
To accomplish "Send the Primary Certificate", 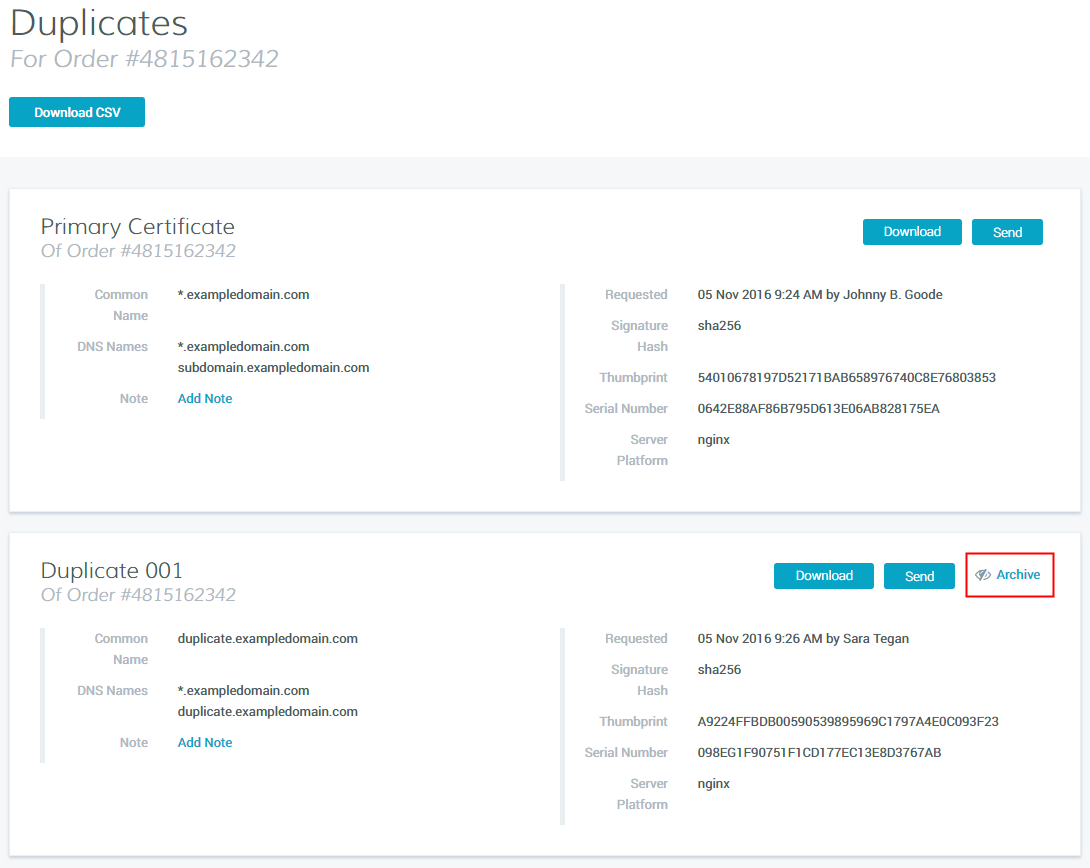I will pyautogui.click(x=1007, y=232).
